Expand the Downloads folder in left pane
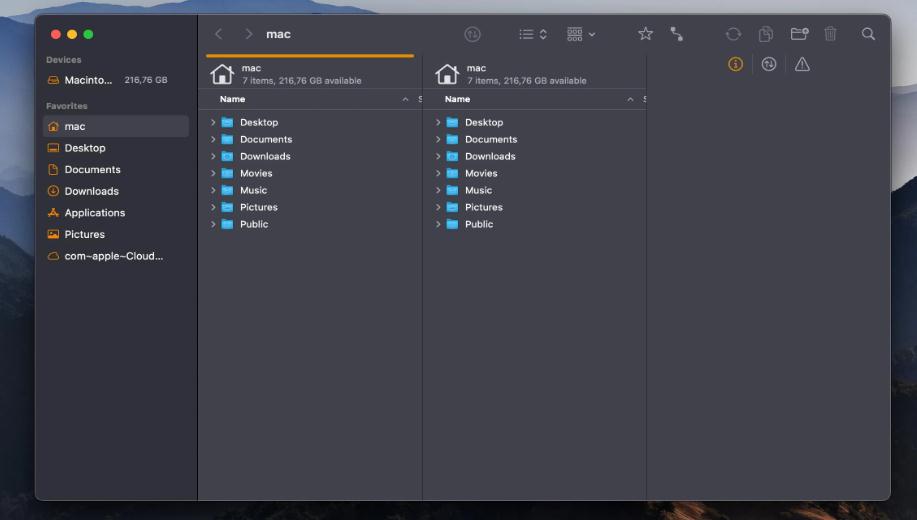 point(213,157)
